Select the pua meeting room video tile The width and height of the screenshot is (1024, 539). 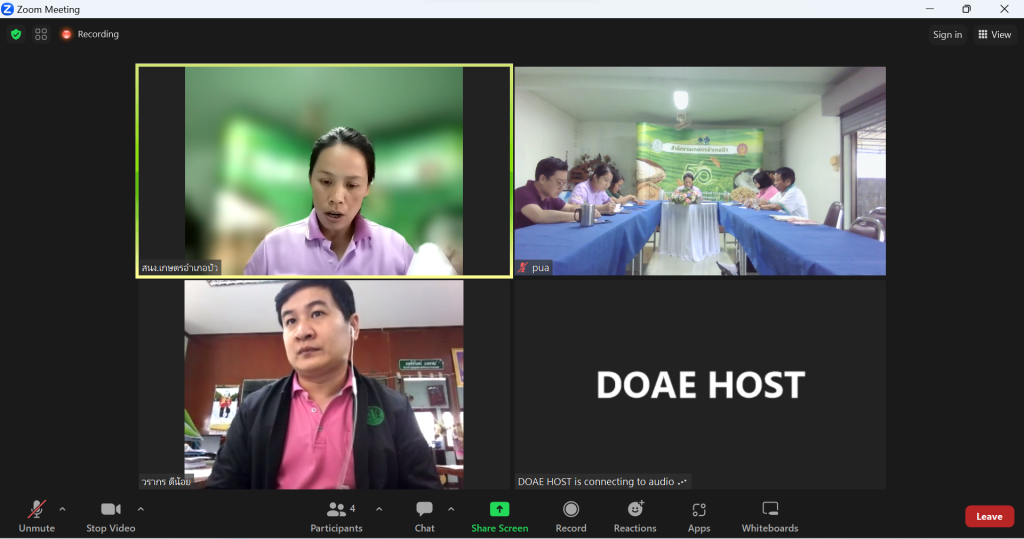click(x=700, y=170)
